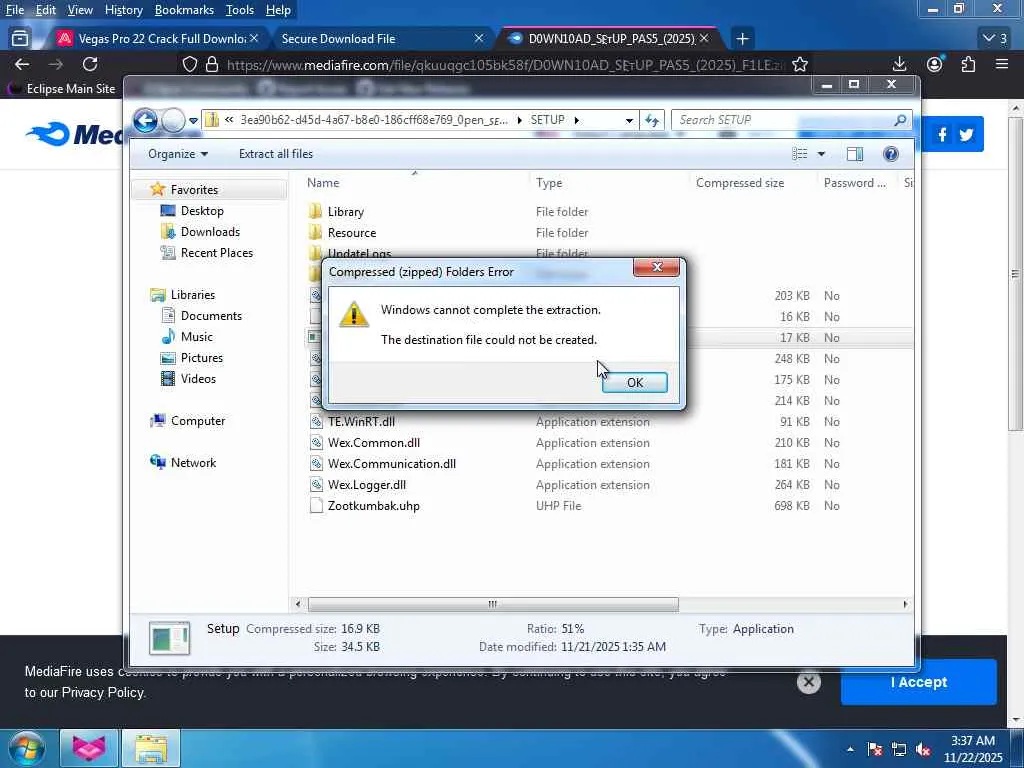Click the horizontal scrollbar thumb
Image resolution: width=1024 pixels, height=768 pixels.
[493, 604]
